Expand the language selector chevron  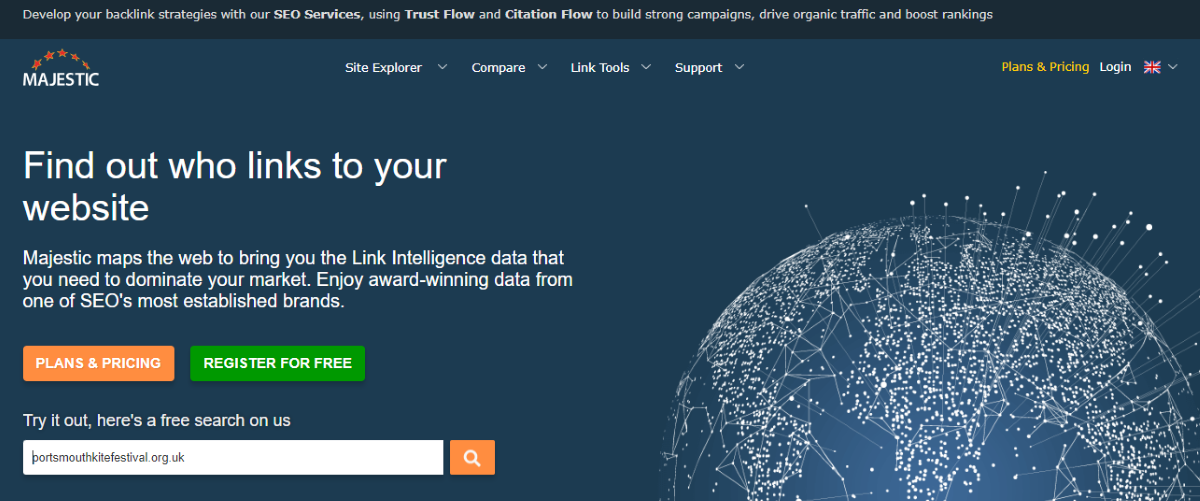pos(1173,67)
